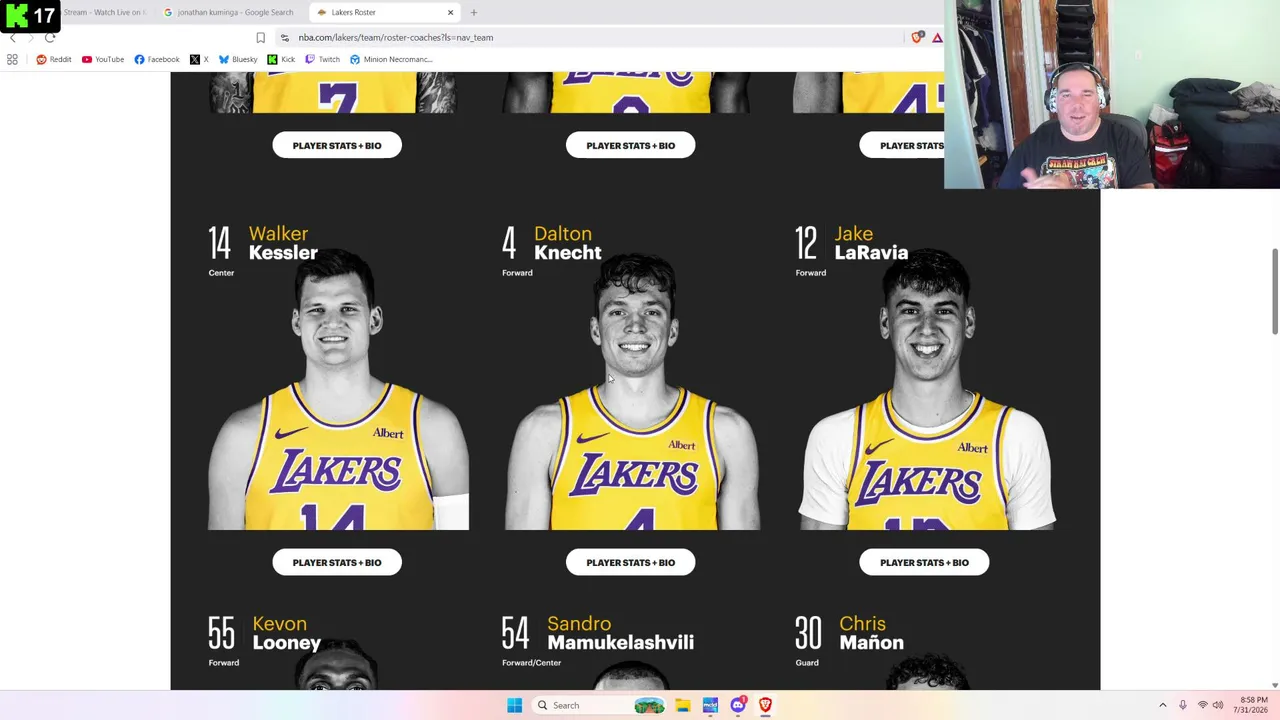Click the name Dalton Knecht

coord(568,243)
